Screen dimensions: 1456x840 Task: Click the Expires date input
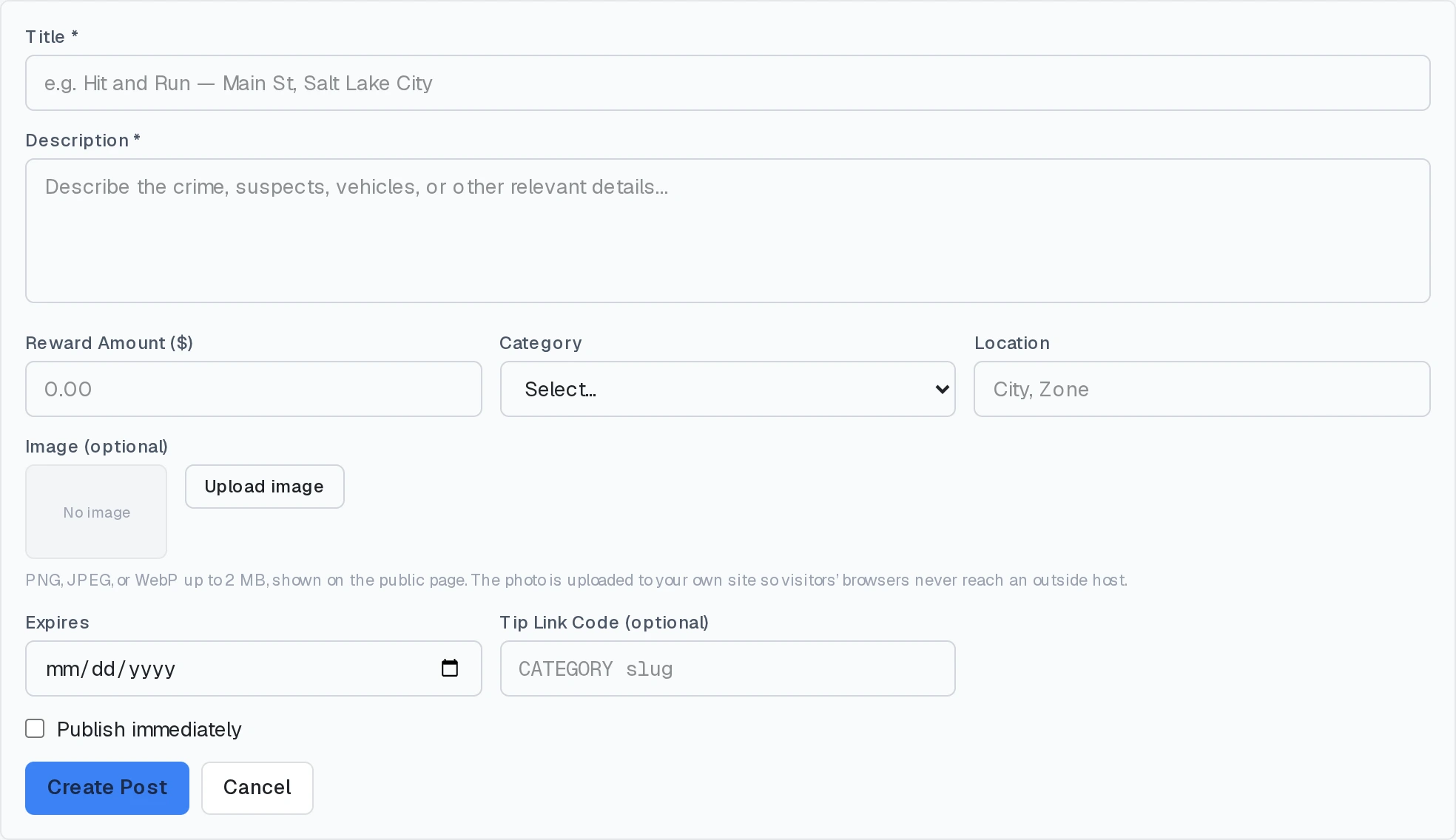[x=254, y=668]
